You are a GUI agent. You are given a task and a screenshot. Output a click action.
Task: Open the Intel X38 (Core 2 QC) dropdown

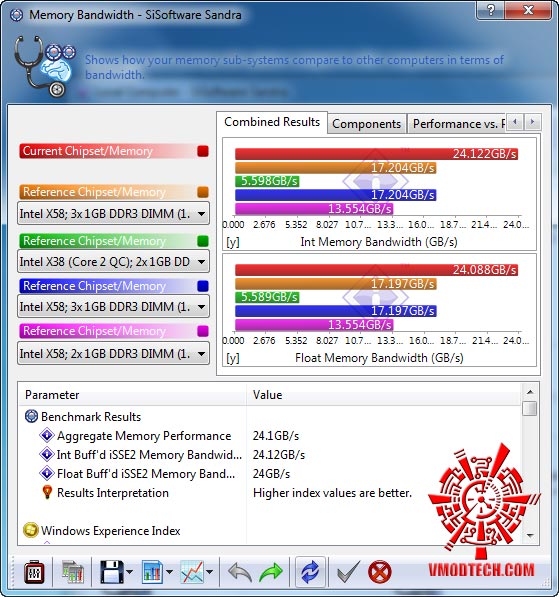tap(113, 262)
